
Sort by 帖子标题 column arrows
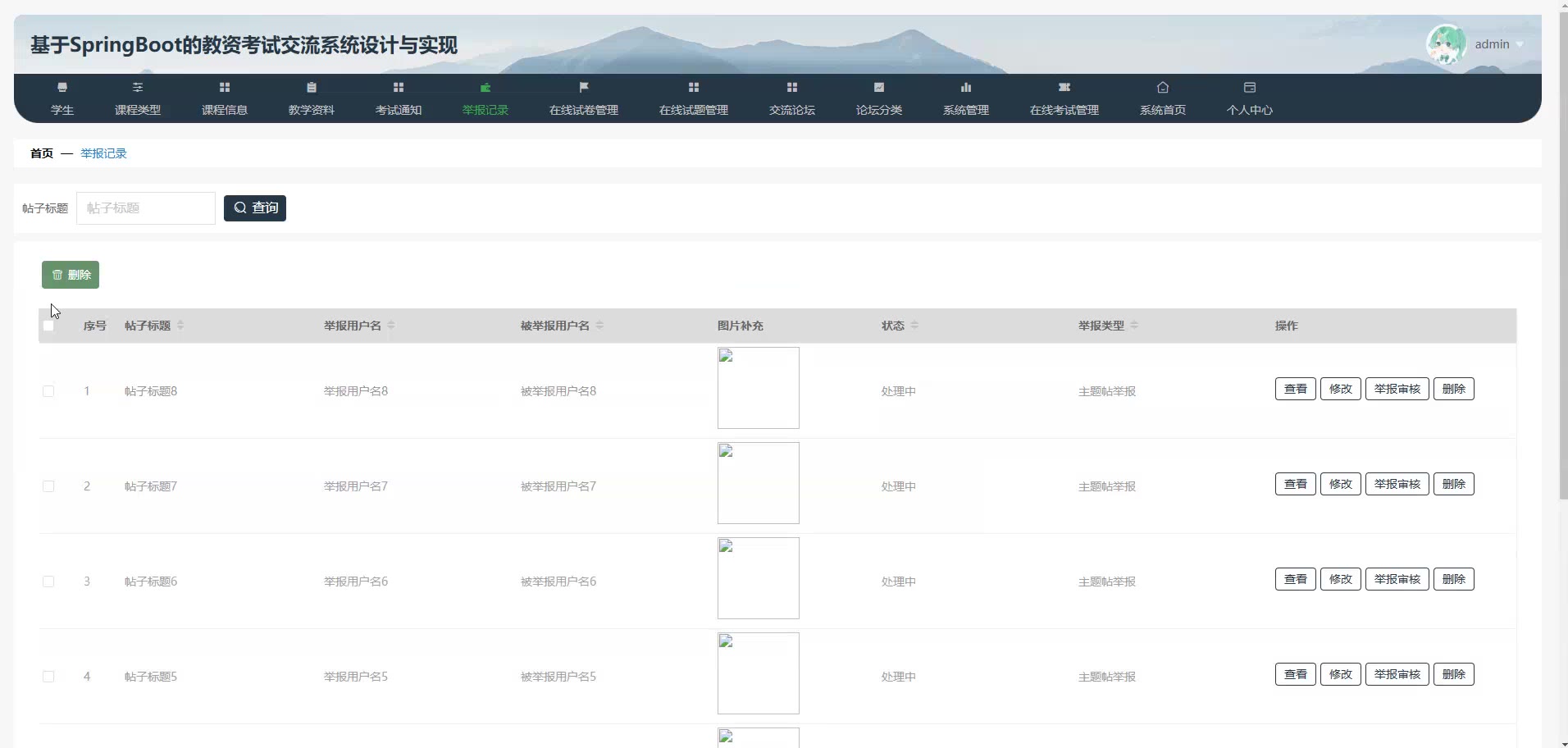180,326
